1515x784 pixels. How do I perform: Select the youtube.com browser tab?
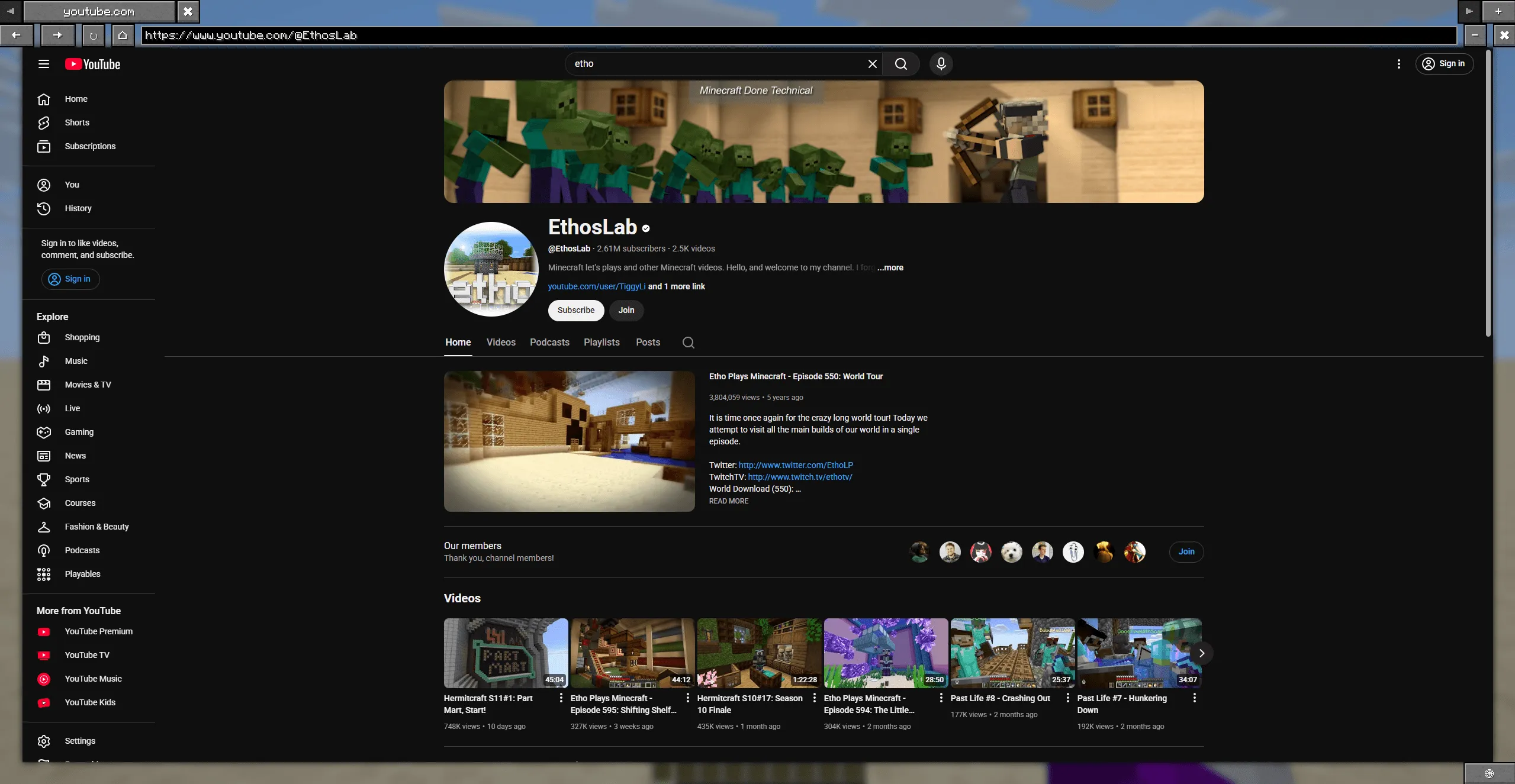[x=99, y=11]
